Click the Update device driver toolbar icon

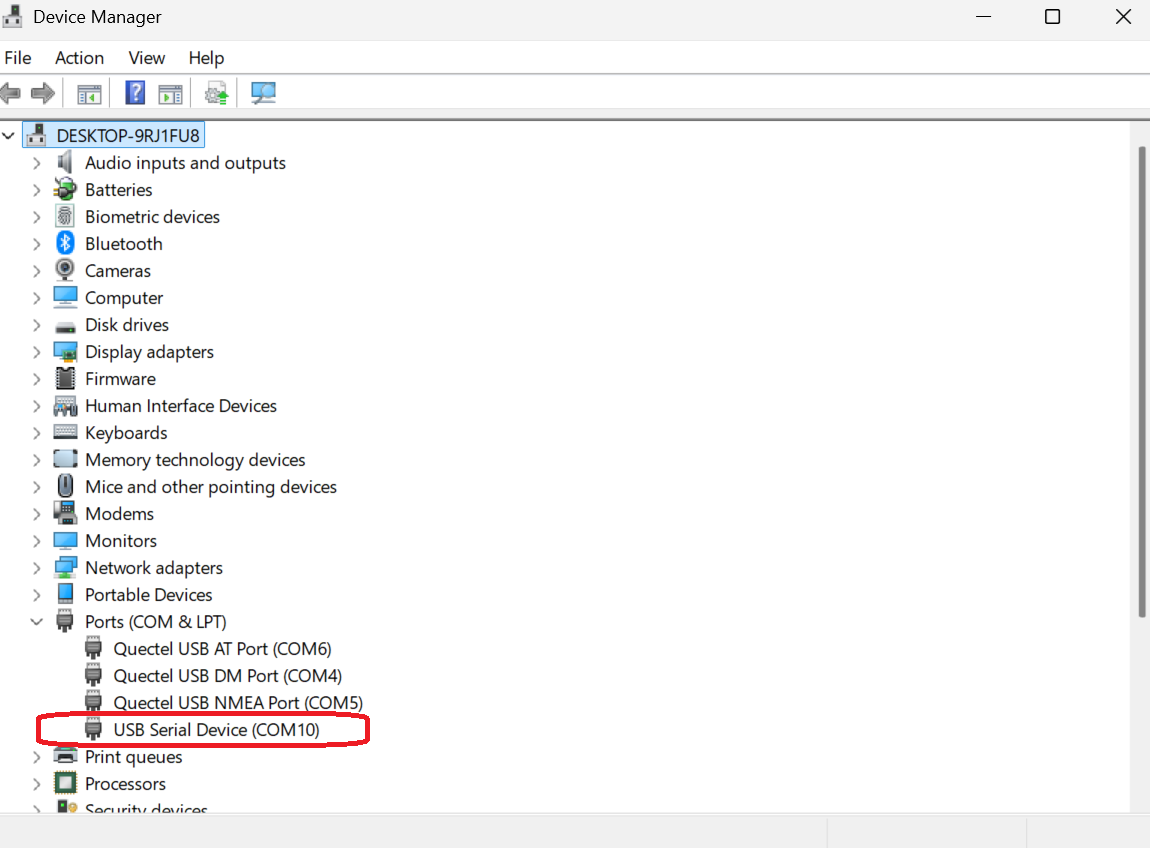(216, 94)
